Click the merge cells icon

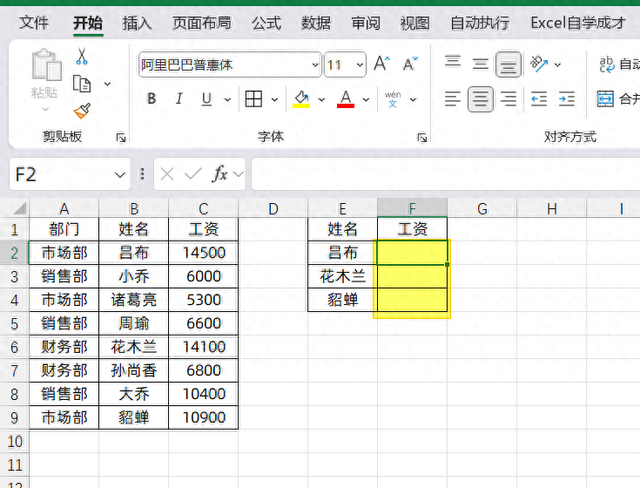click(605, 99)
